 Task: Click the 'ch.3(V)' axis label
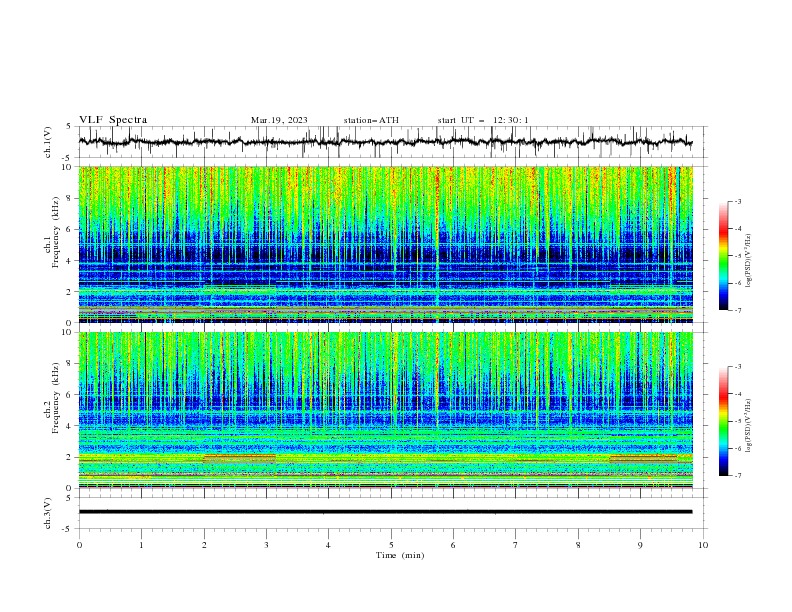[48, 513]
